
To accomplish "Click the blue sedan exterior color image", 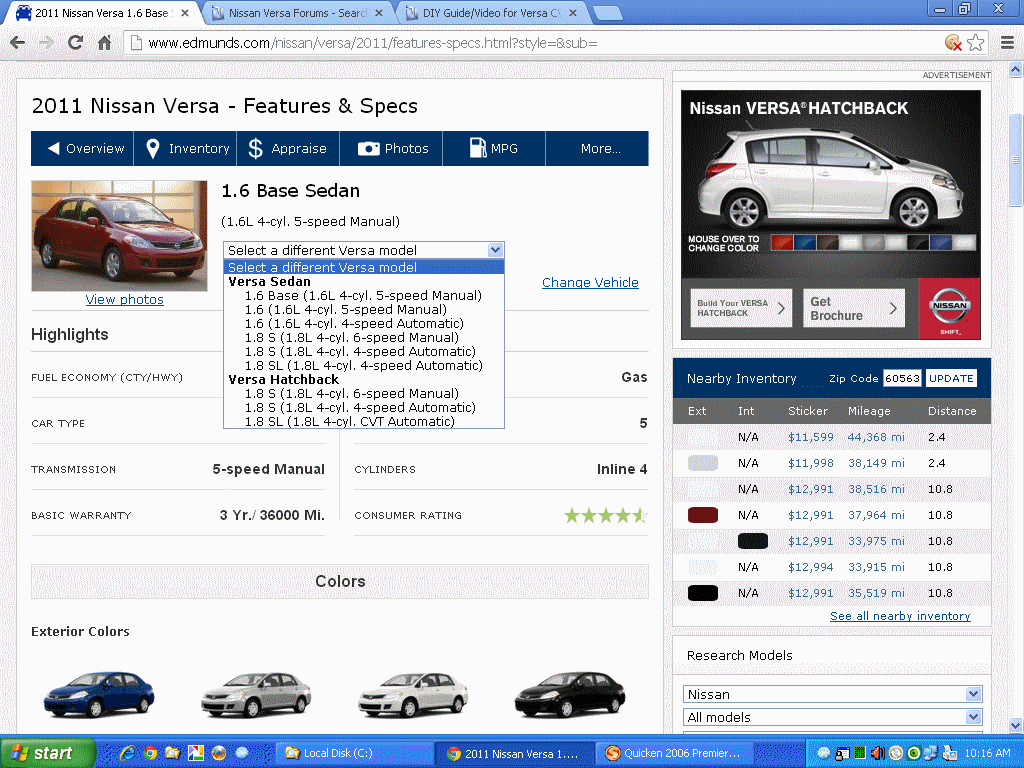I will tap(99, 694).
